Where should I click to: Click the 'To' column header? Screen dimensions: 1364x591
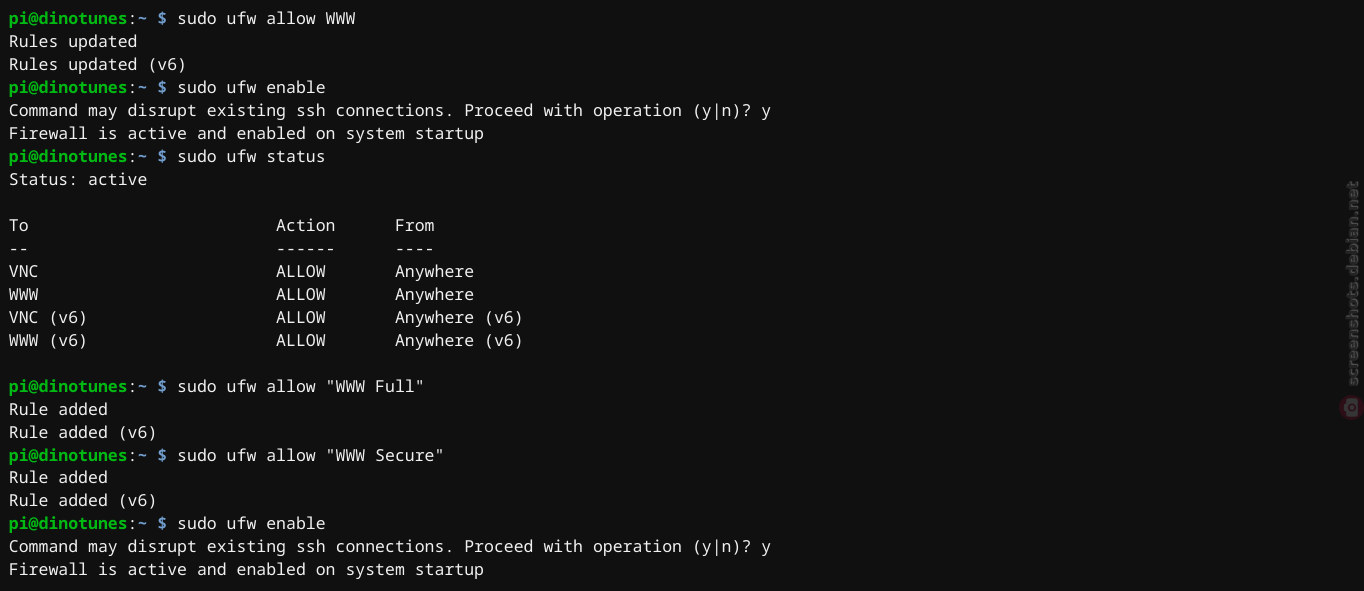tap(19, 226)
